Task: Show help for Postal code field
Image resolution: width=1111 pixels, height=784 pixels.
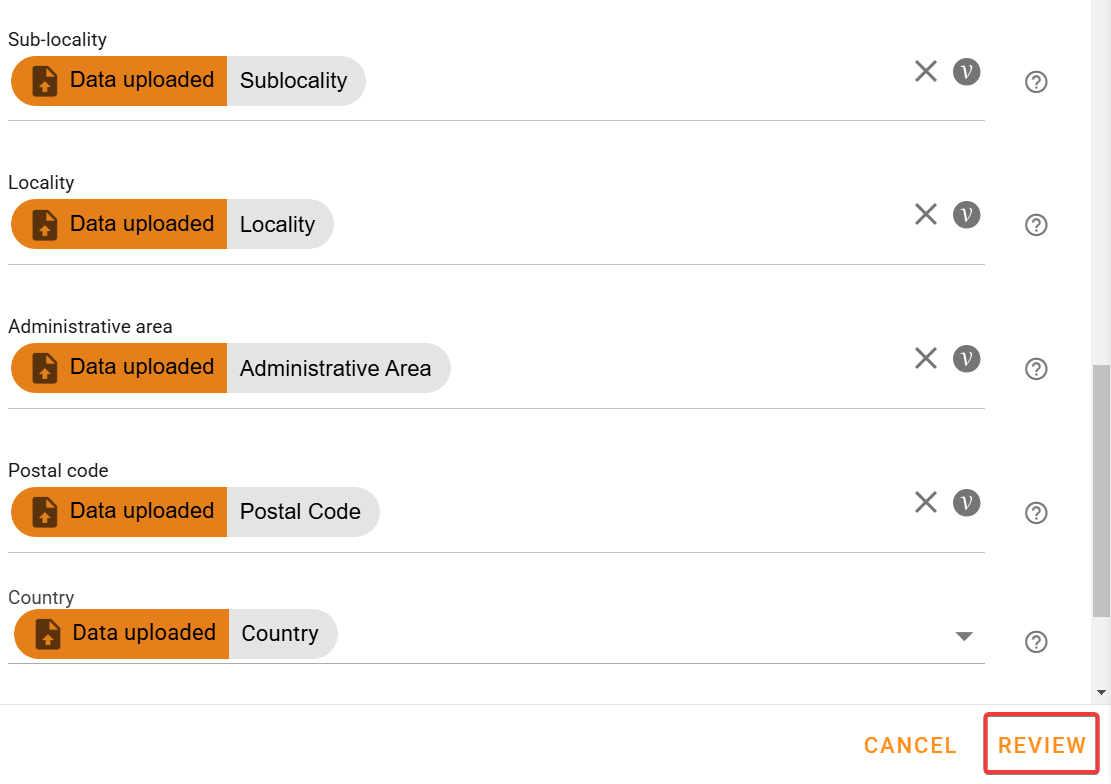Action: (1037, 513)
